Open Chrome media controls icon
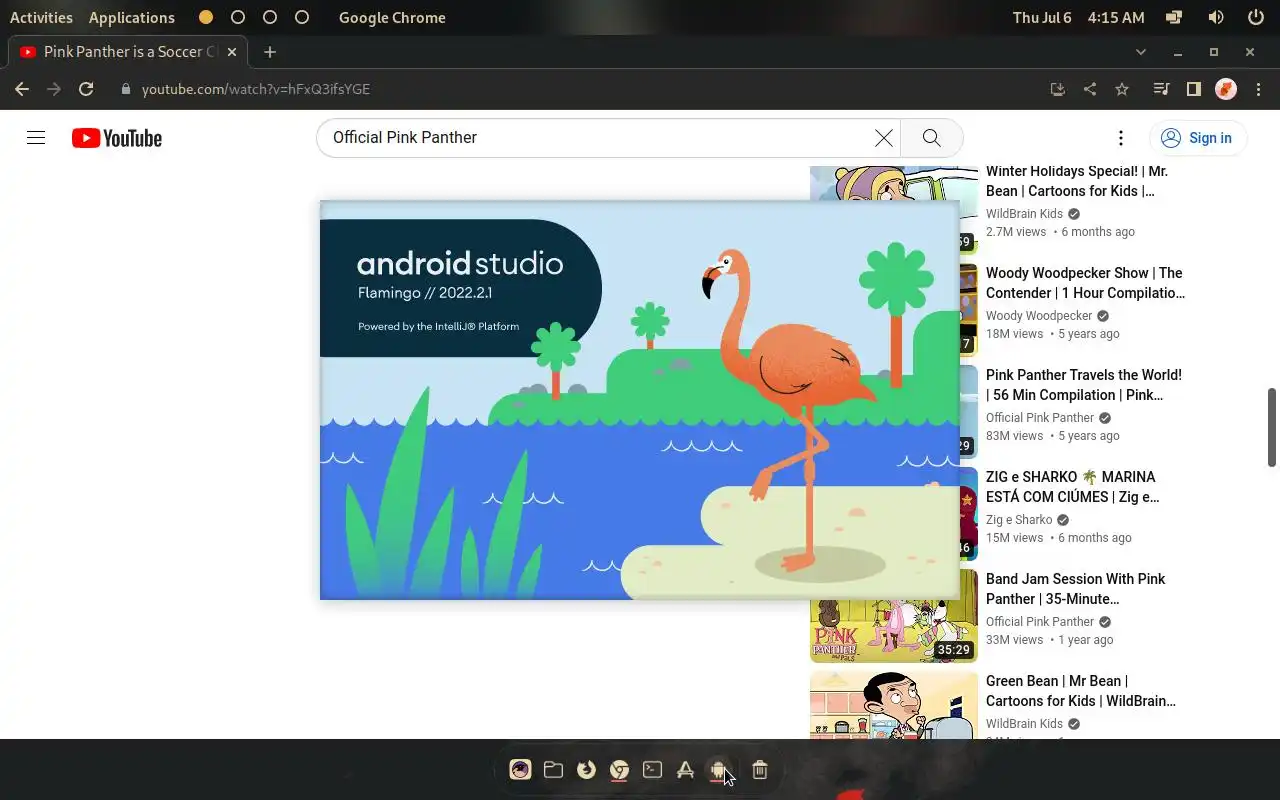The width and height of the screenshot is (1280, 800). pos(1161,89)
